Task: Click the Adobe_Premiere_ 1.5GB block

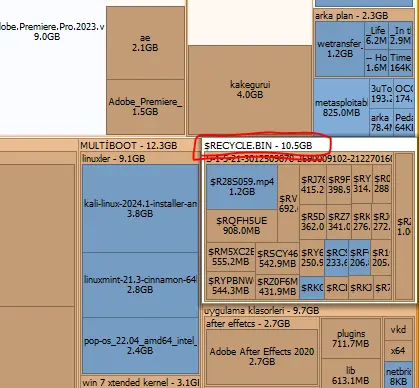Action: (x=145, y=107)
